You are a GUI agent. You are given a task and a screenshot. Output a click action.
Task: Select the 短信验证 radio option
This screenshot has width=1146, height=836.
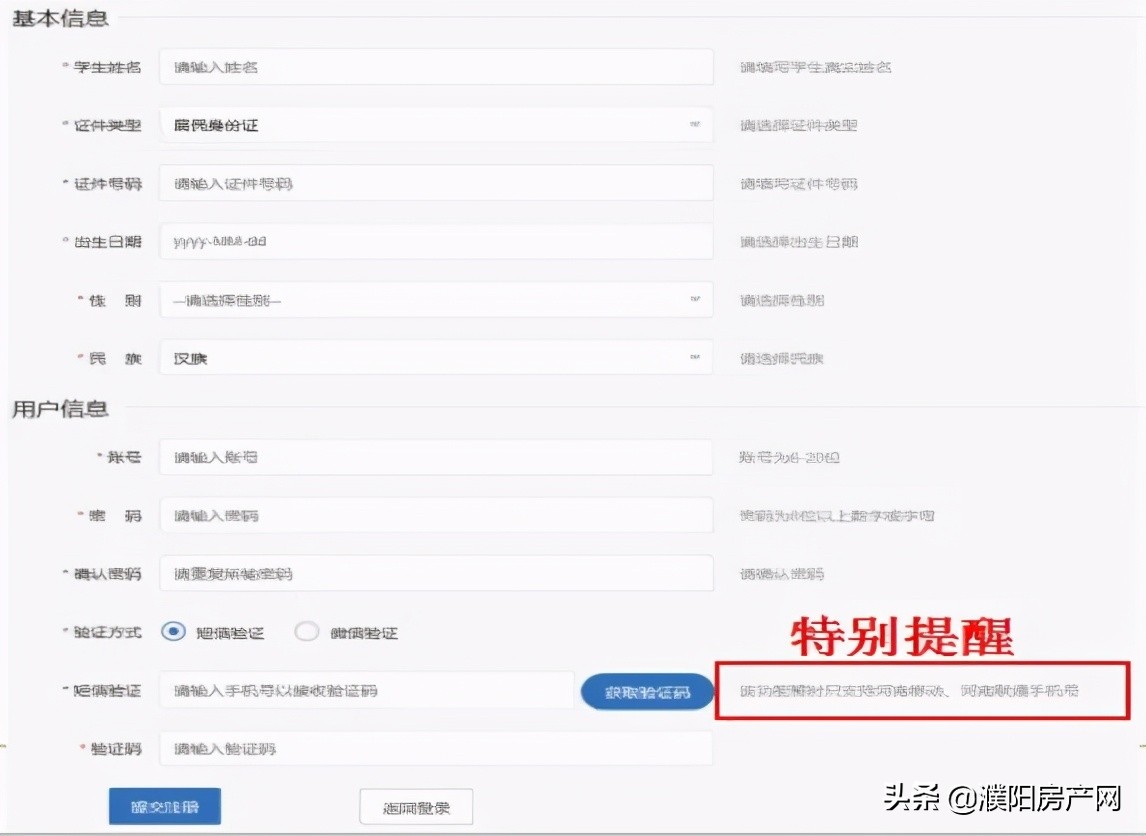click(173, 631)
